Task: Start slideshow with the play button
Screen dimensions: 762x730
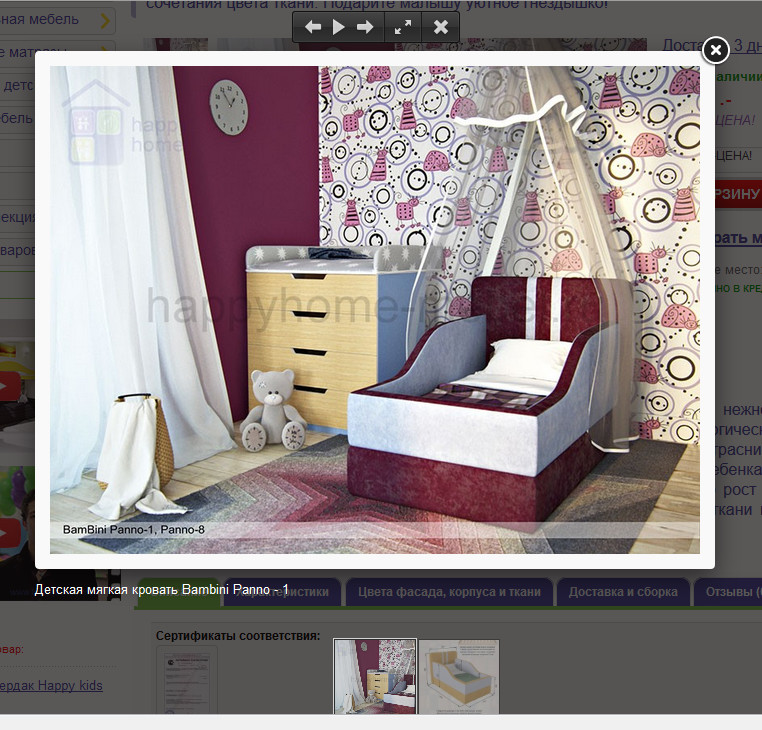Action: (x=339, y=27)
